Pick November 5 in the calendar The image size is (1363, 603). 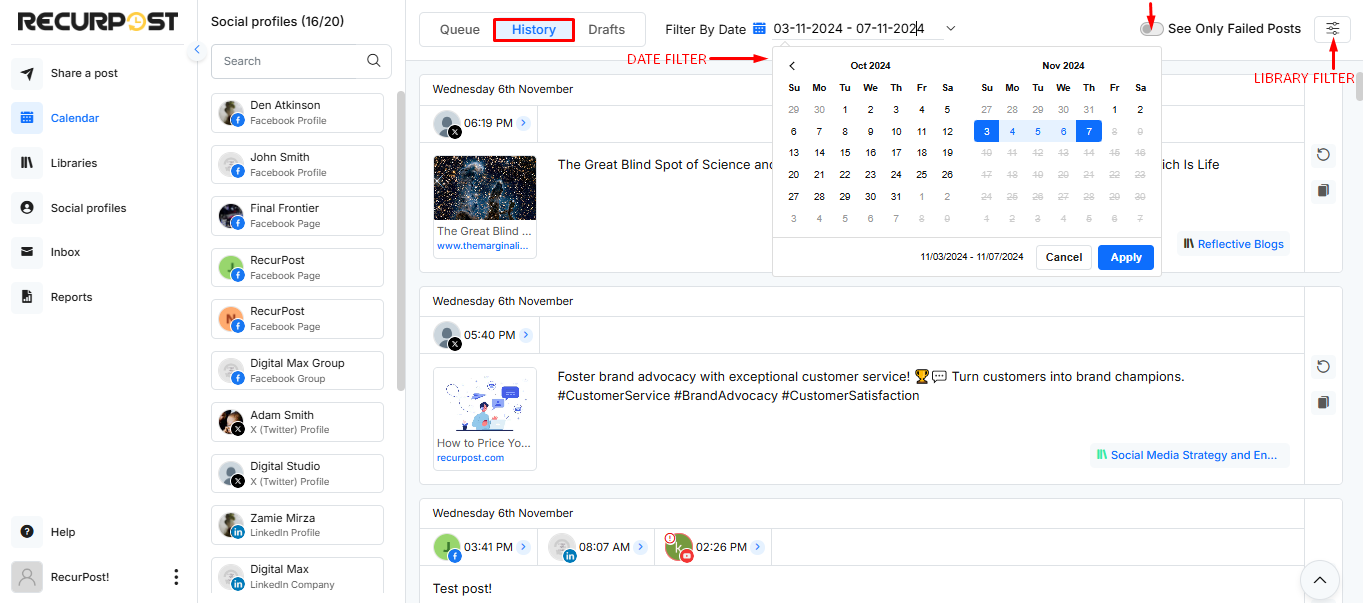click(1038, 131)
